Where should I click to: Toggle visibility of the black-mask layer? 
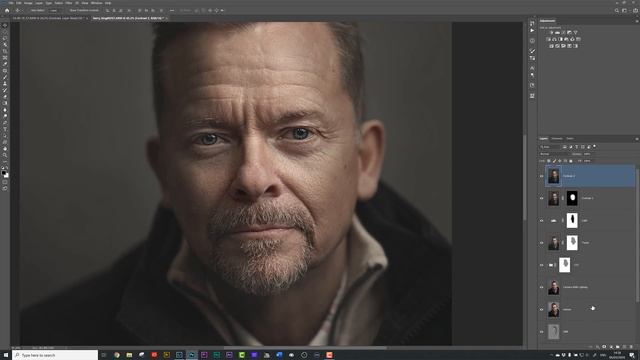click(x=542, y=198)
